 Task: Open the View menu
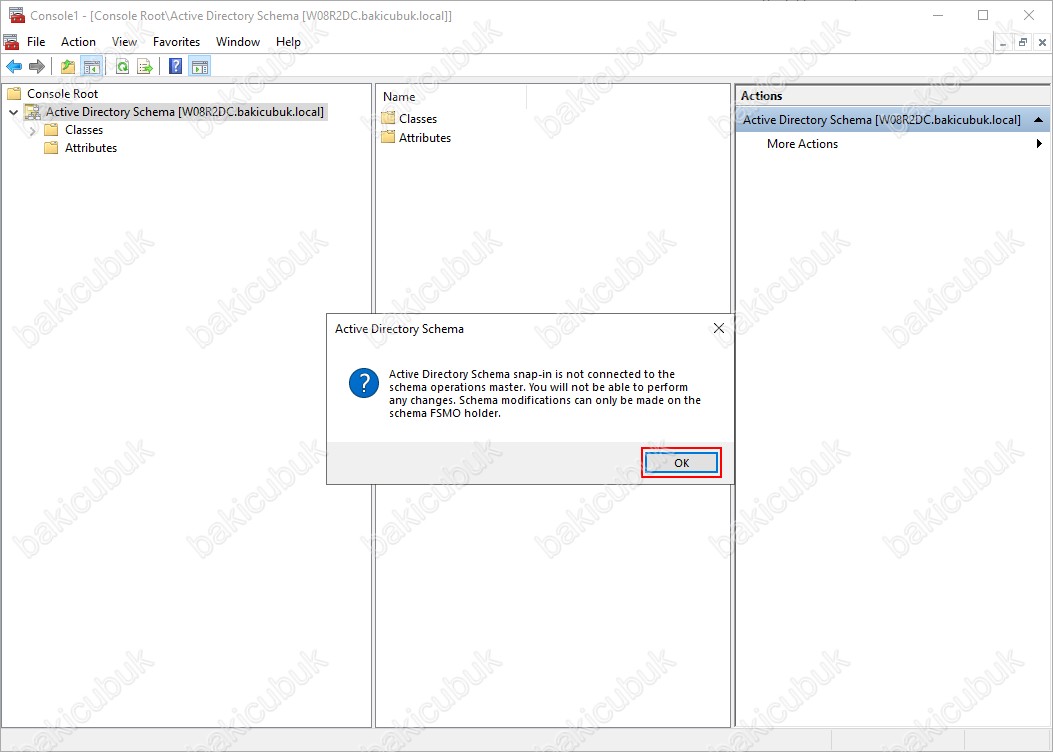click(124, 42)
